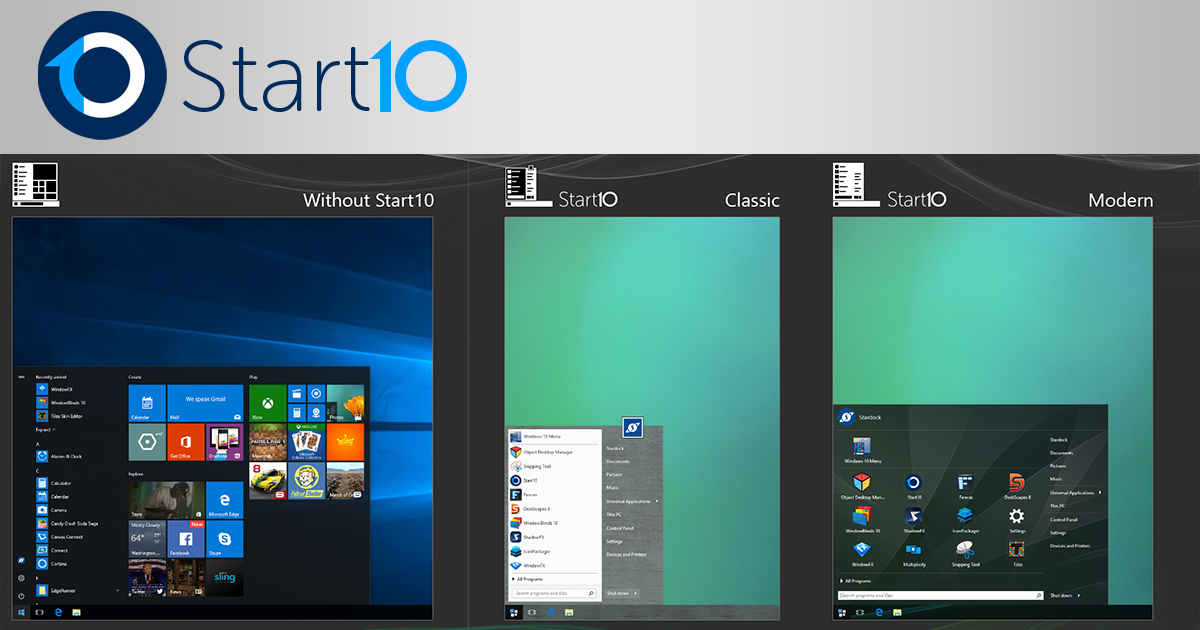Select Control Panel in the Classic menu
This screenshot has width=1200, height=630.
[x=620, y=528]
